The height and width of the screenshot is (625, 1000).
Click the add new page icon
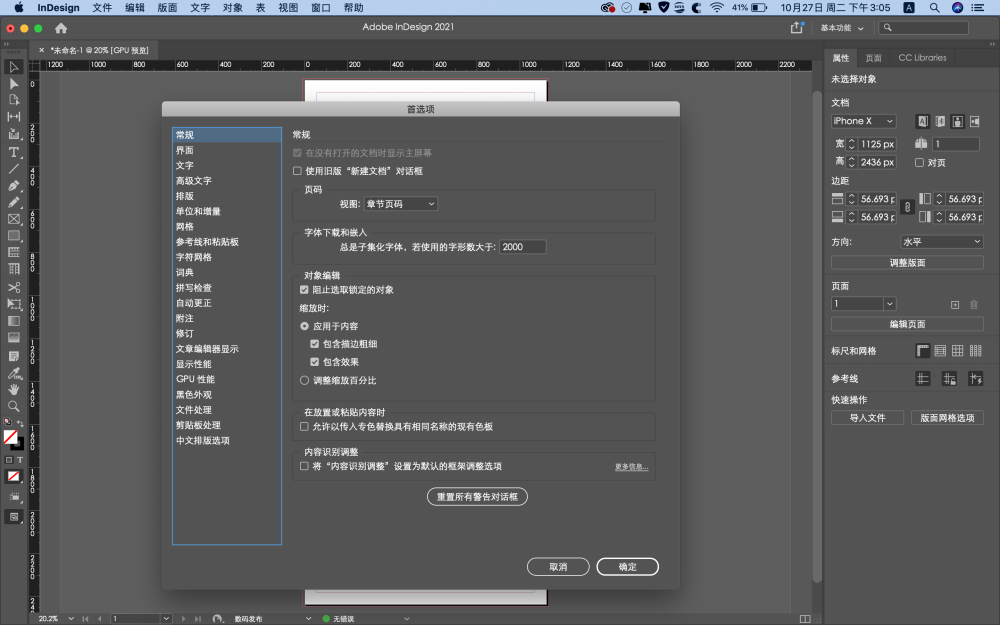[x=954, y=304]
